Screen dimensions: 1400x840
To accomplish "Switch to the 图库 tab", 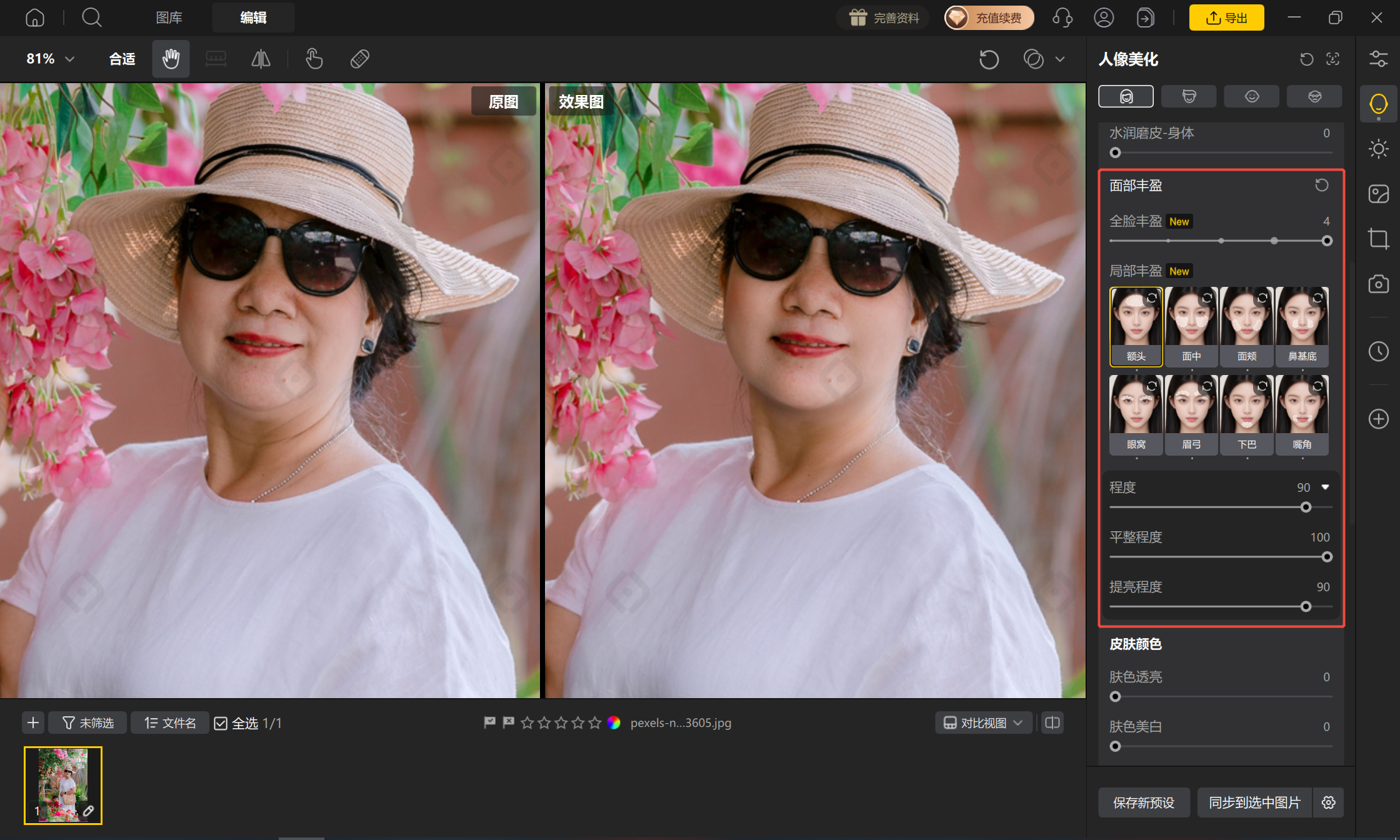I will 169,17.
